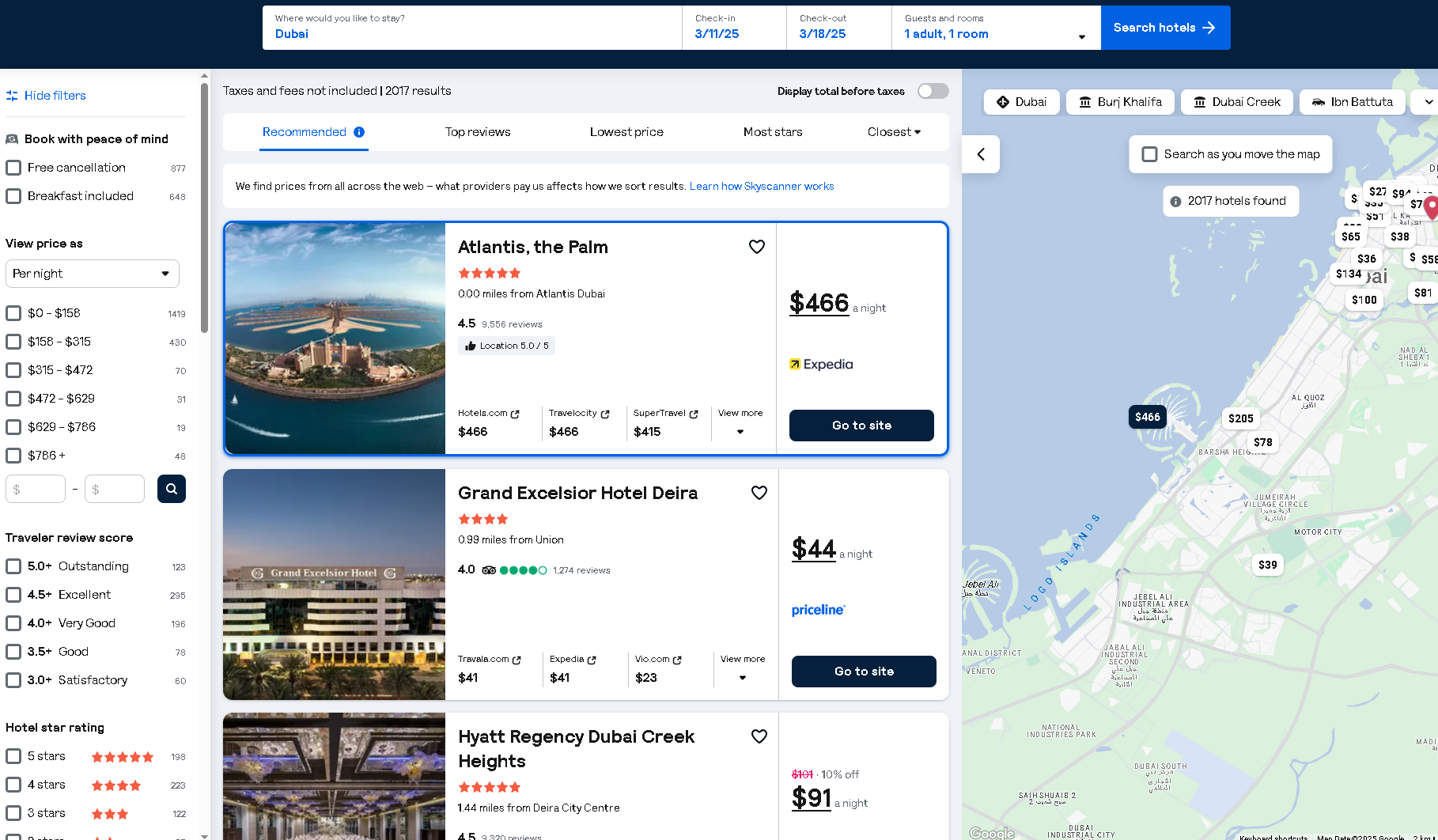
Task: Favorite Grand Excelsior Hotel Deira heart icon
Action: click(759, 493)
